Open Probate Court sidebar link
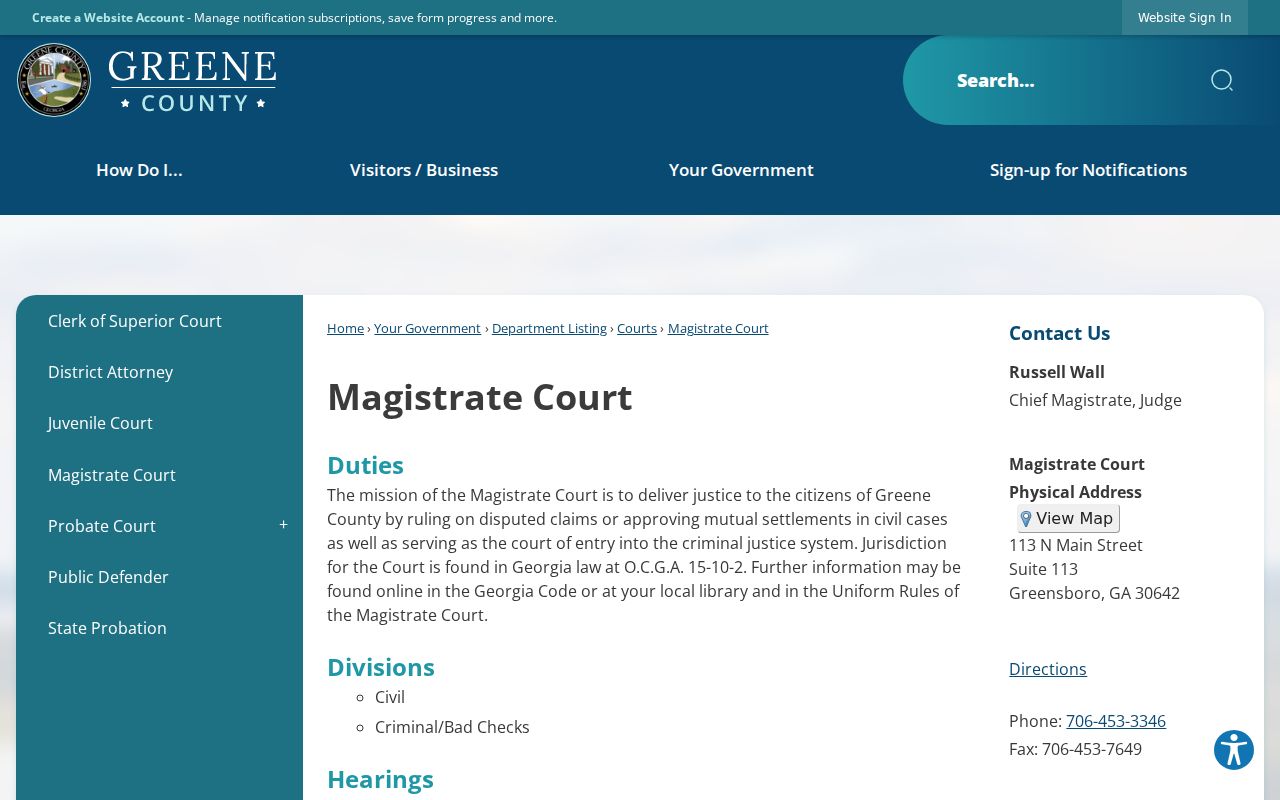This screenshot has height=800, width=1280. (102, 526)
